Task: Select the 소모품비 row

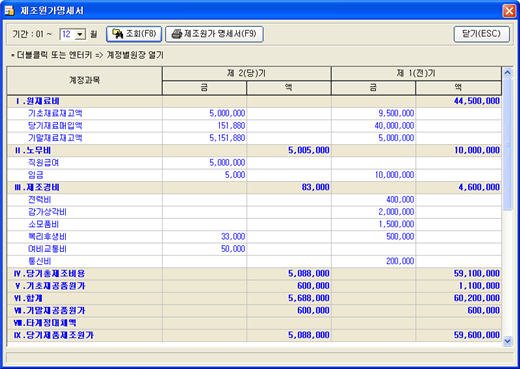Action: pyautogui.click(x=254, y=224)
